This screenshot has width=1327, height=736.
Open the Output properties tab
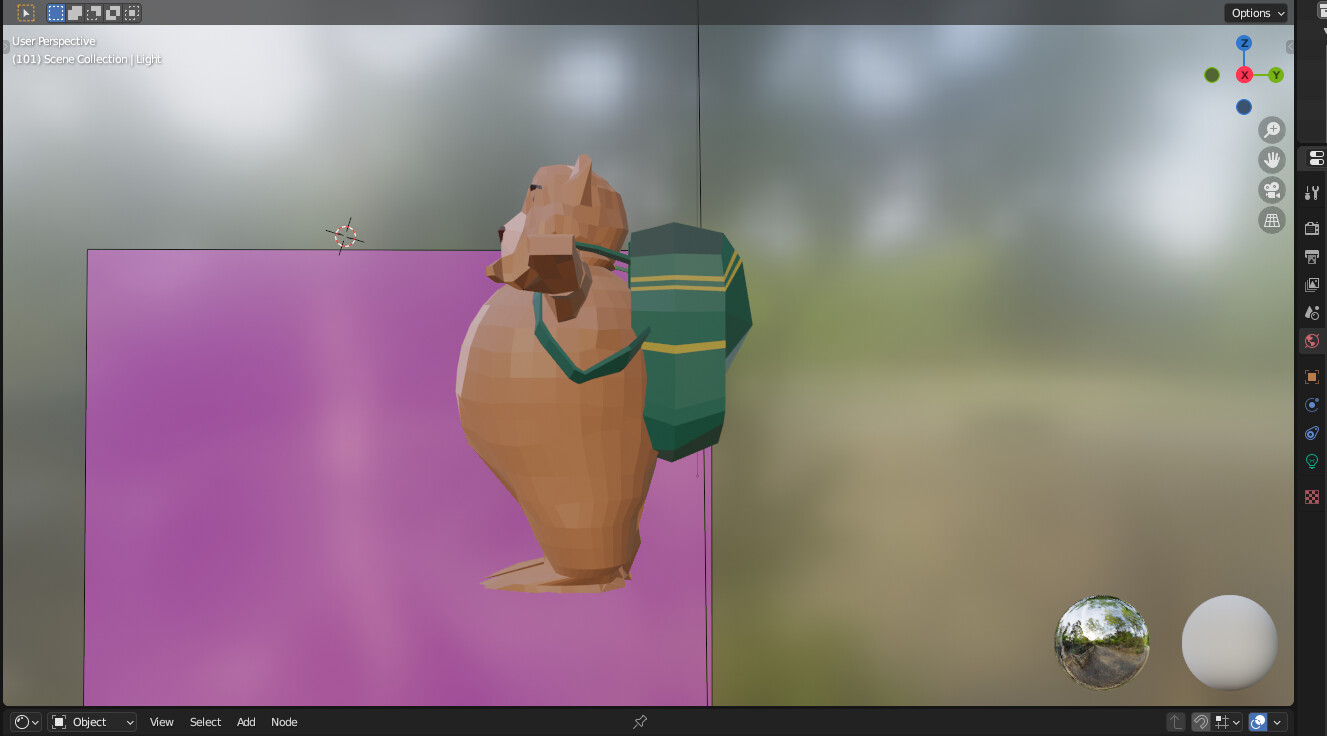tap(1312, 257)
